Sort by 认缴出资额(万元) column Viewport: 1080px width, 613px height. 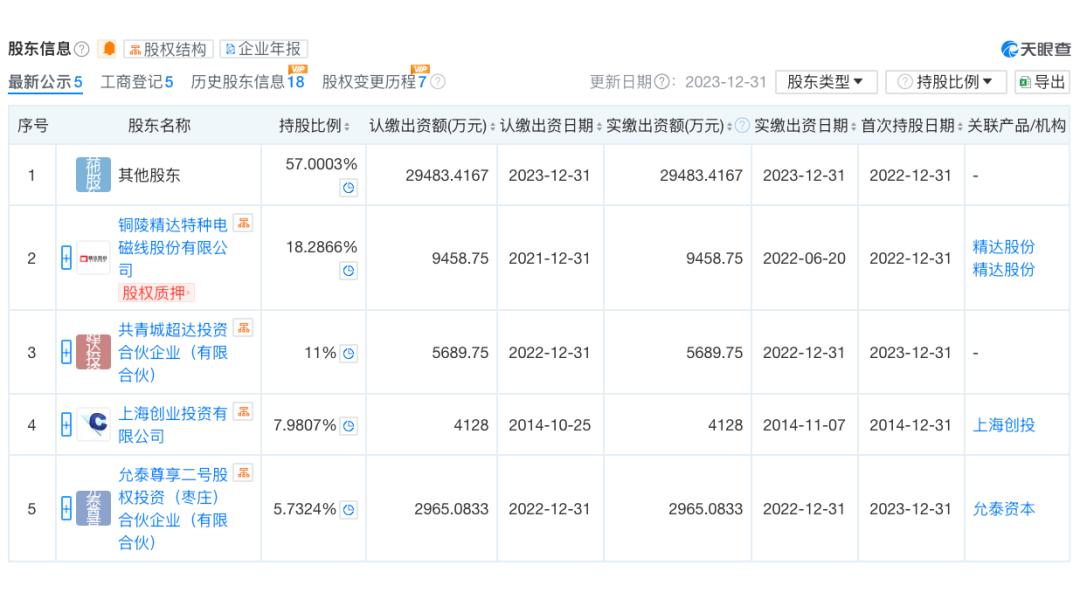430,125
